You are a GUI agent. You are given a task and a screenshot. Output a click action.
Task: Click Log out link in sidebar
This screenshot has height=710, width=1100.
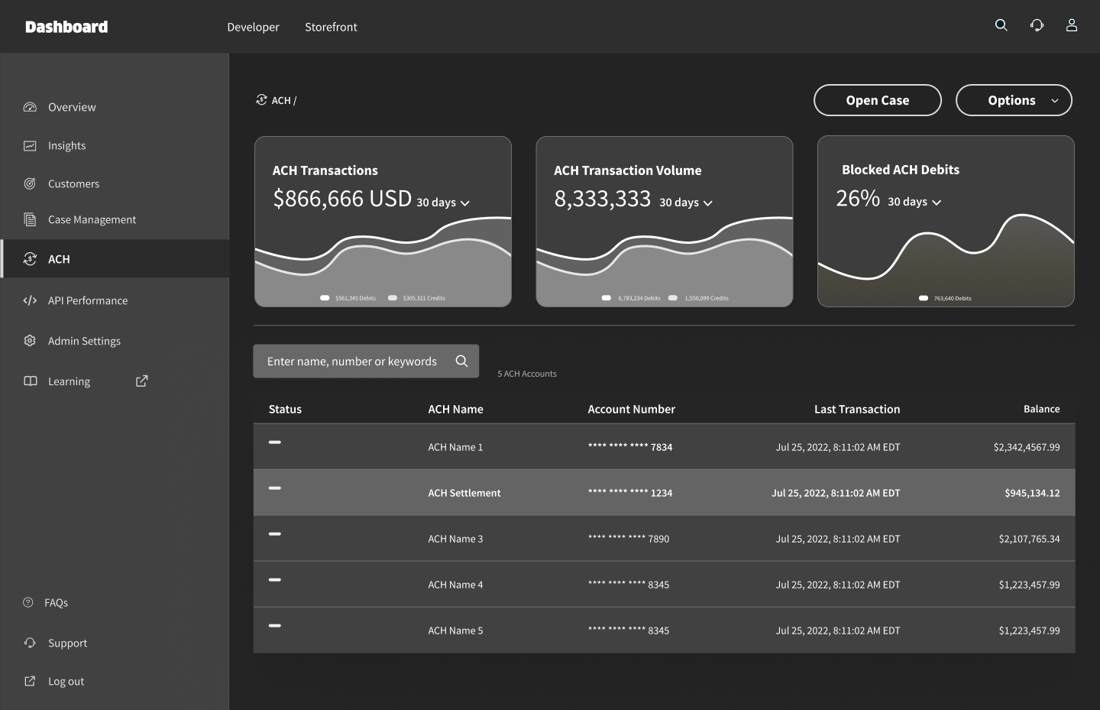pos(66,682)
